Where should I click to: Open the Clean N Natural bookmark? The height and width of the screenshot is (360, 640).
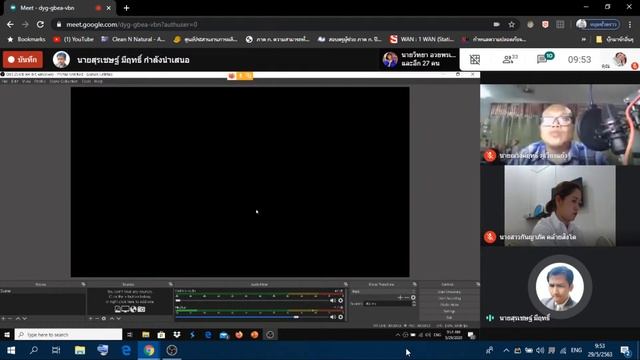[133, 39]
